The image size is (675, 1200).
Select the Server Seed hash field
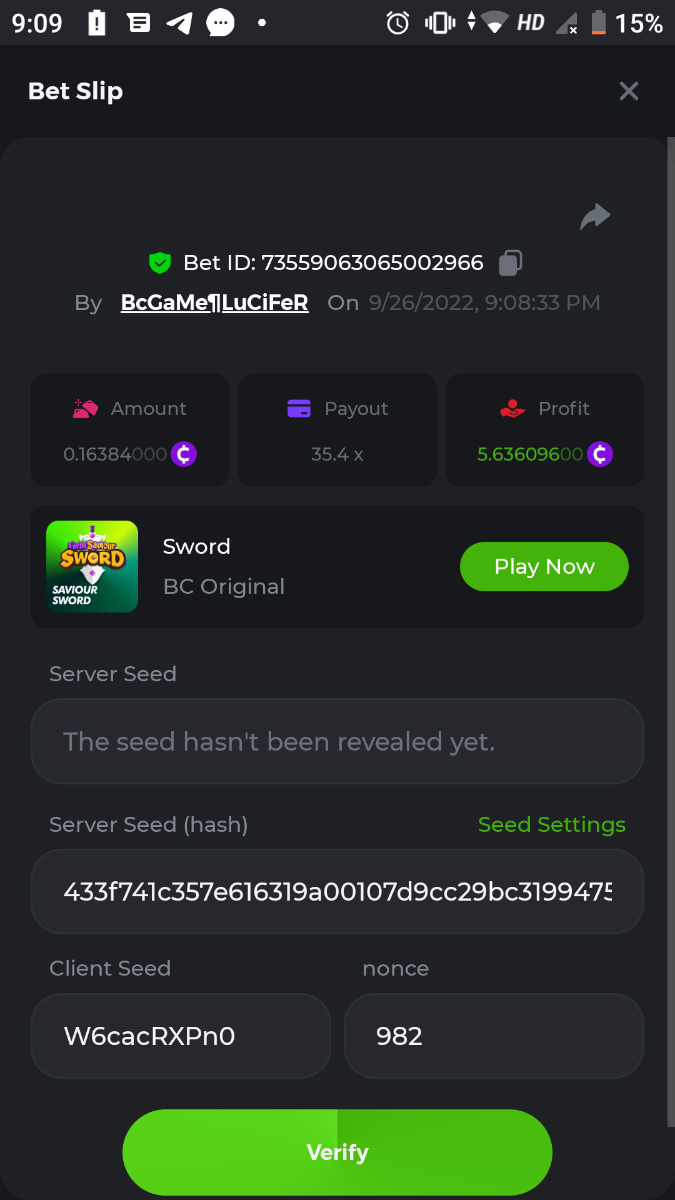[x=337, y=892]
